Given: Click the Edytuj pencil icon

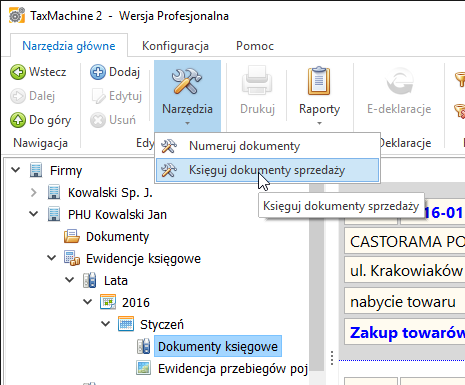Looking at the screenshot, I should (x=98, y=96).
